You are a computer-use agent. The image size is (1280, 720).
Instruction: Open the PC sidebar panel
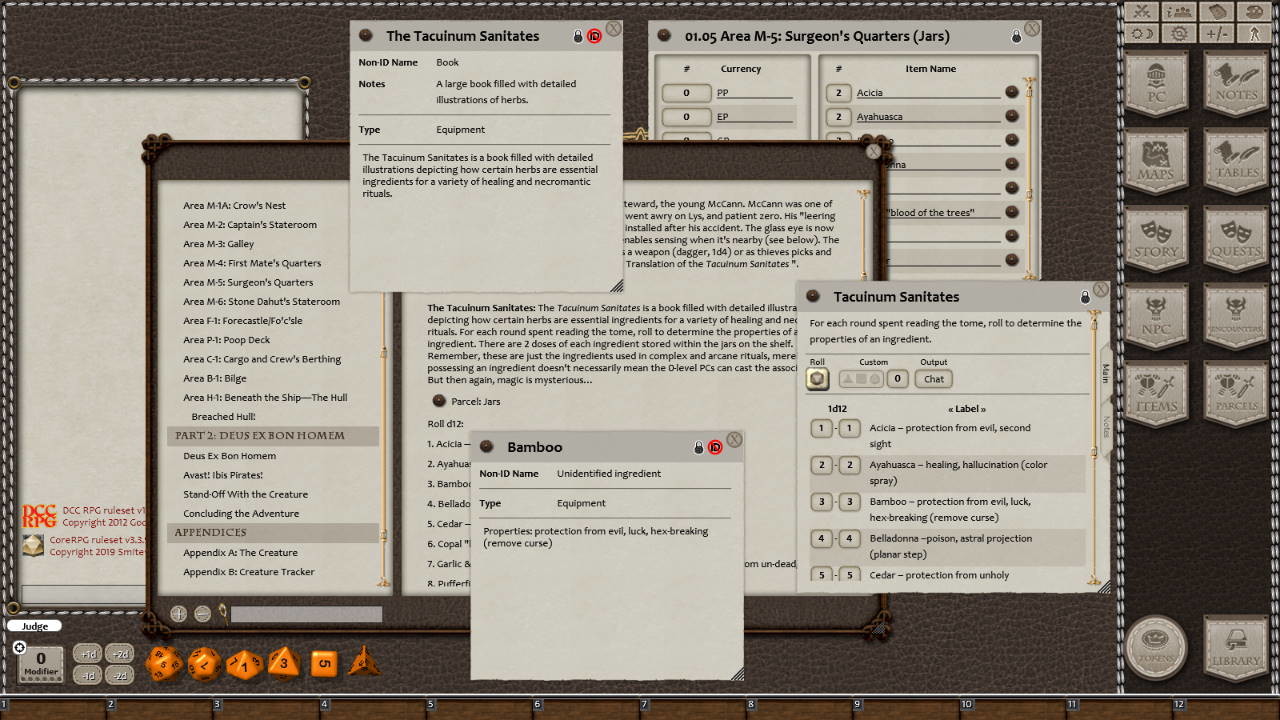click(1157, 85)
